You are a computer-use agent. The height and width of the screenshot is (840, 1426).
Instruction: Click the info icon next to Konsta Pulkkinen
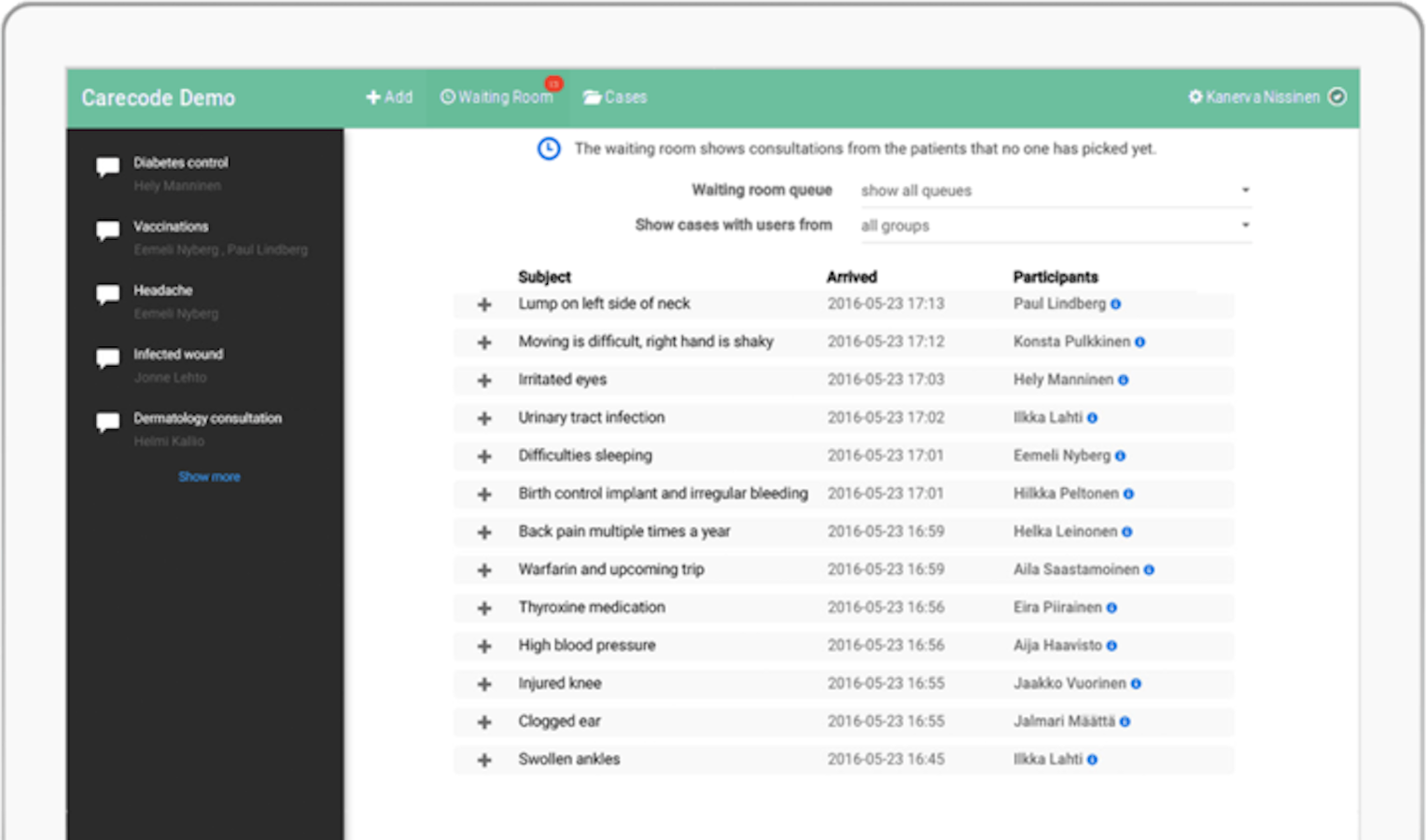(x=1139, y=343)
